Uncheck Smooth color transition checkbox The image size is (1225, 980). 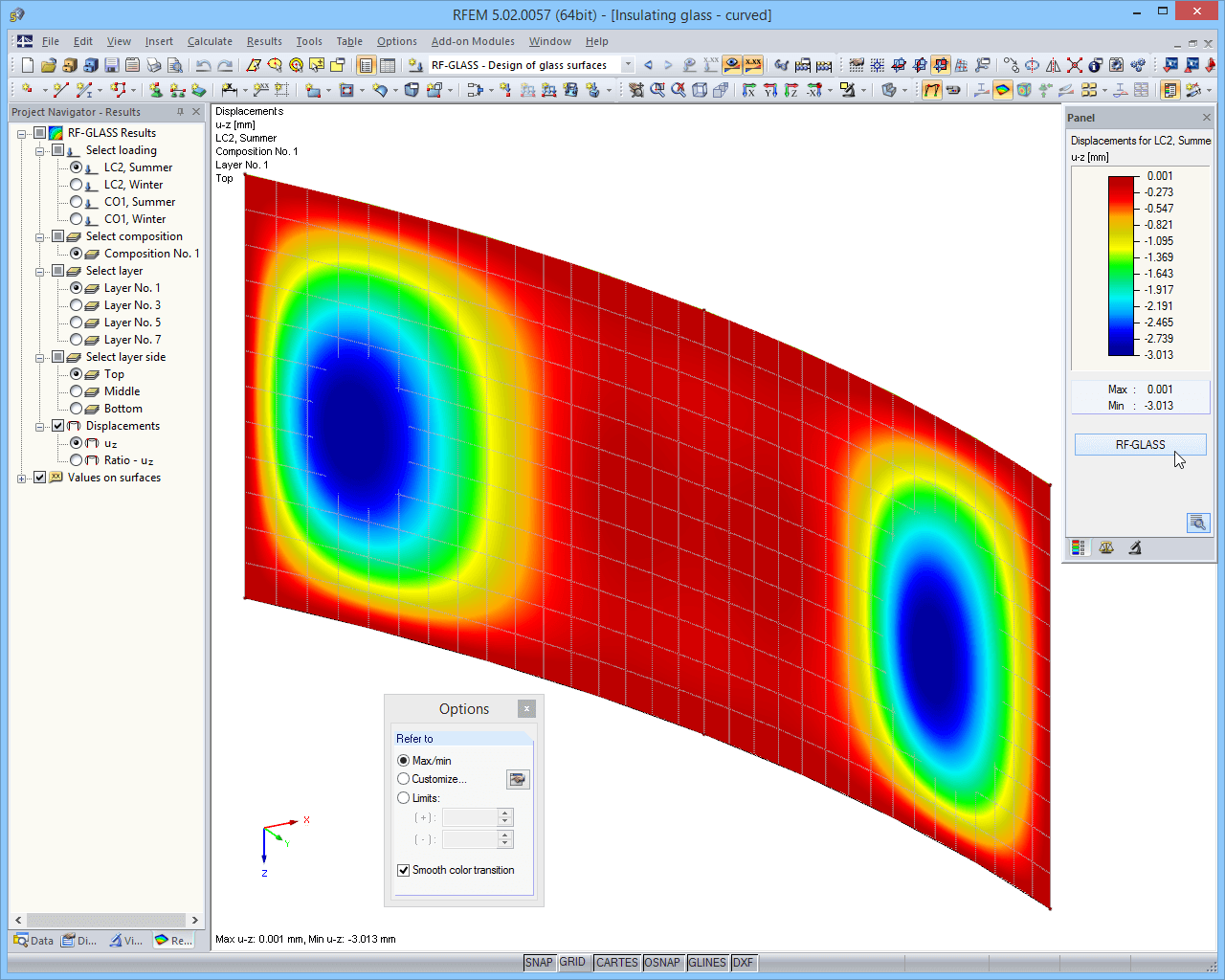point(403,870)
